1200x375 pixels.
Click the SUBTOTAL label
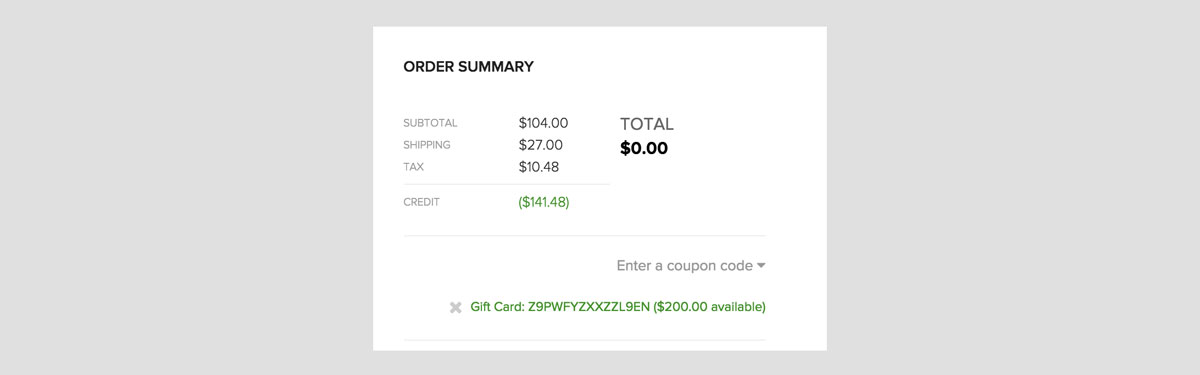pyautogui.click(x=430, y=123)
